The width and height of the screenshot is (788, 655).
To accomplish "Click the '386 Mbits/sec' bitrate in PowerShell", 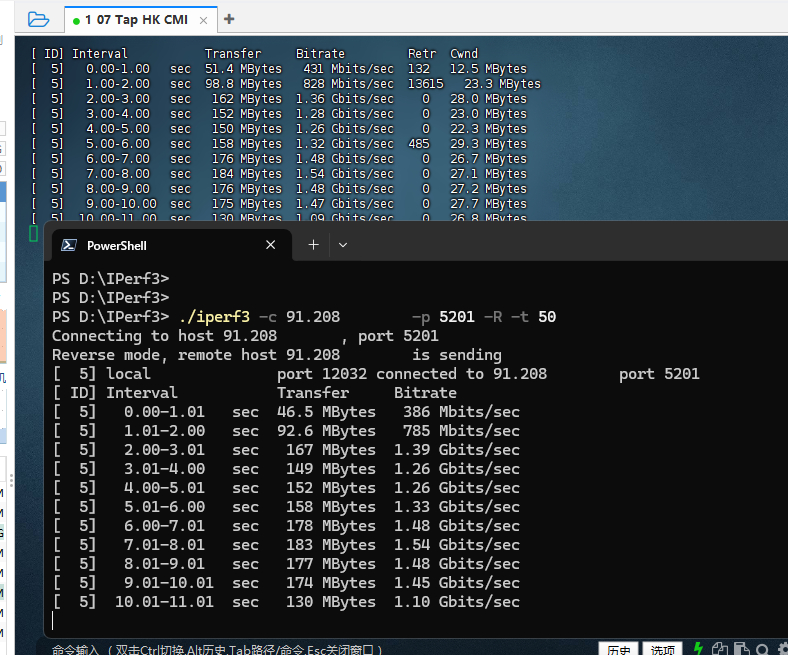I will pos(461,412).
